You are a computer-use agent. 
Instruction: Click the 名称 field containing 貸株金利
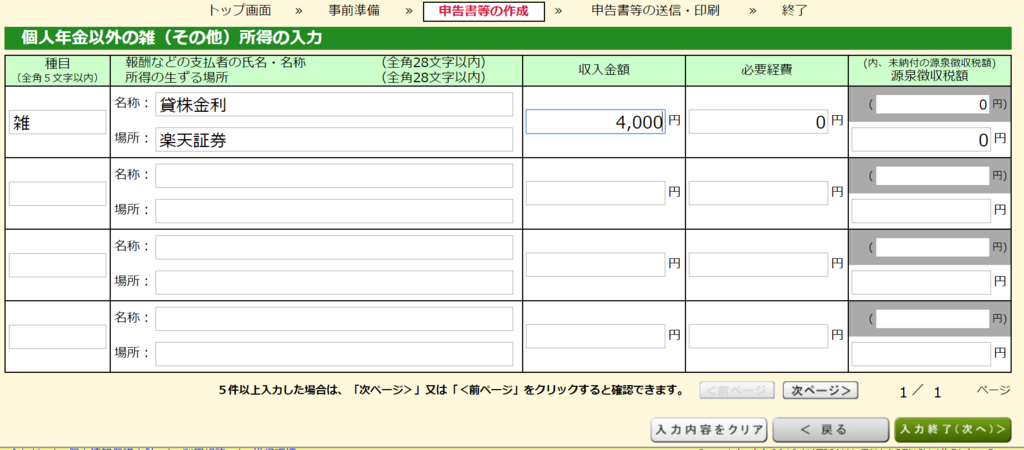tap(334, 104)
